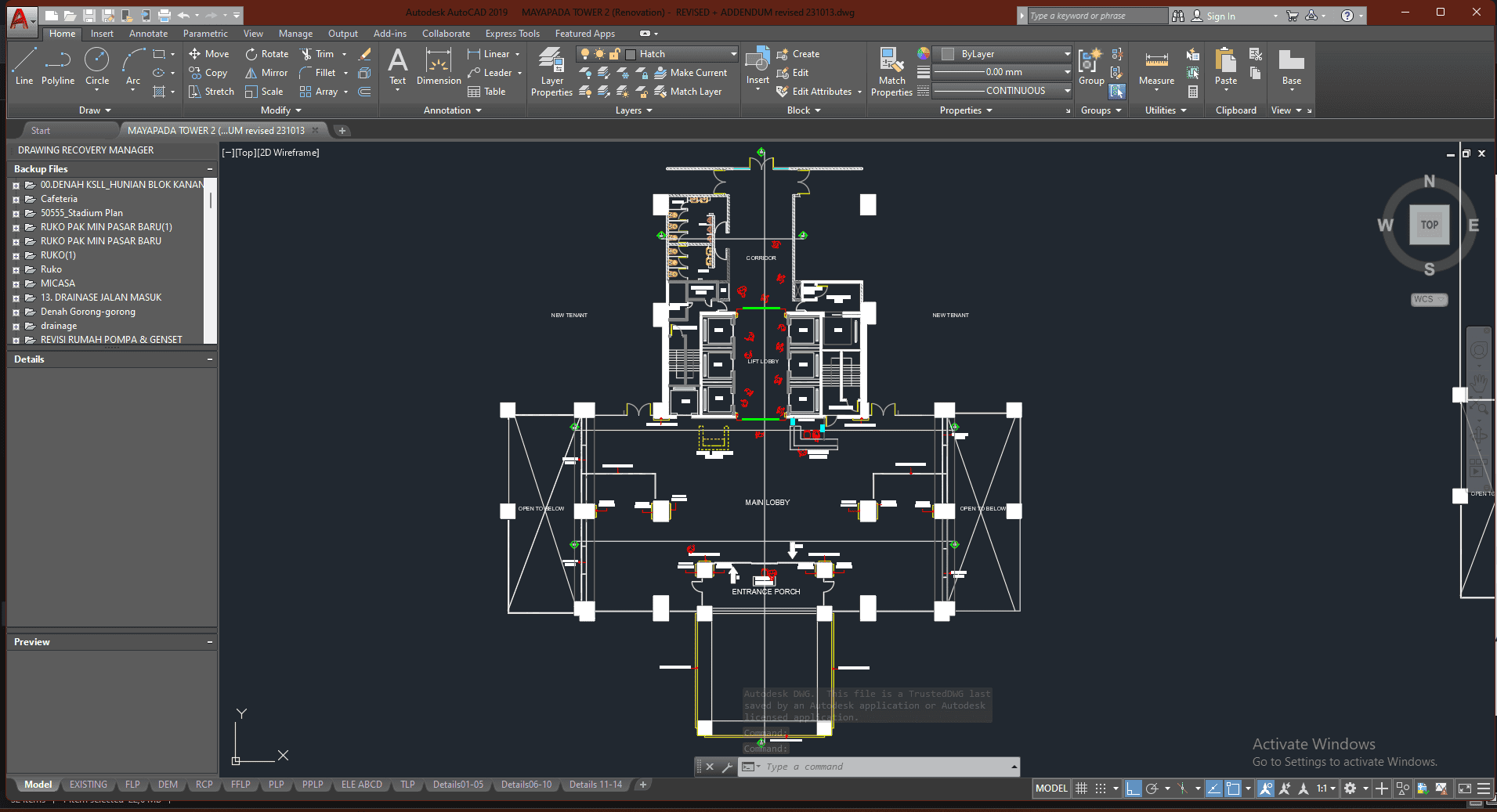This screenshot has height=812, width=1497.
Task: Click the ByLayer object color swatch
Action: (948, 54)
